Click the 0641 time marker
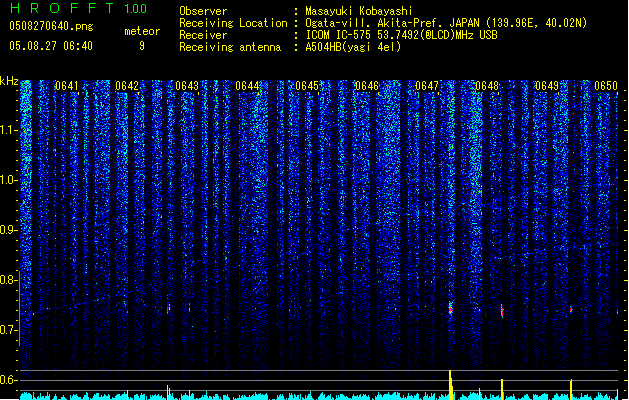629x400 pixels. (67, 86)
